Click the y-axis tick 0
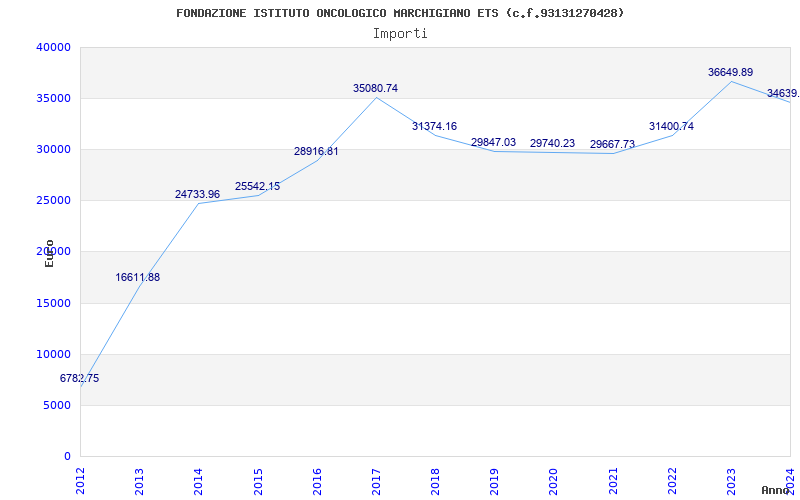This screenshot has width=800, height=500. [x=67, y=457]
